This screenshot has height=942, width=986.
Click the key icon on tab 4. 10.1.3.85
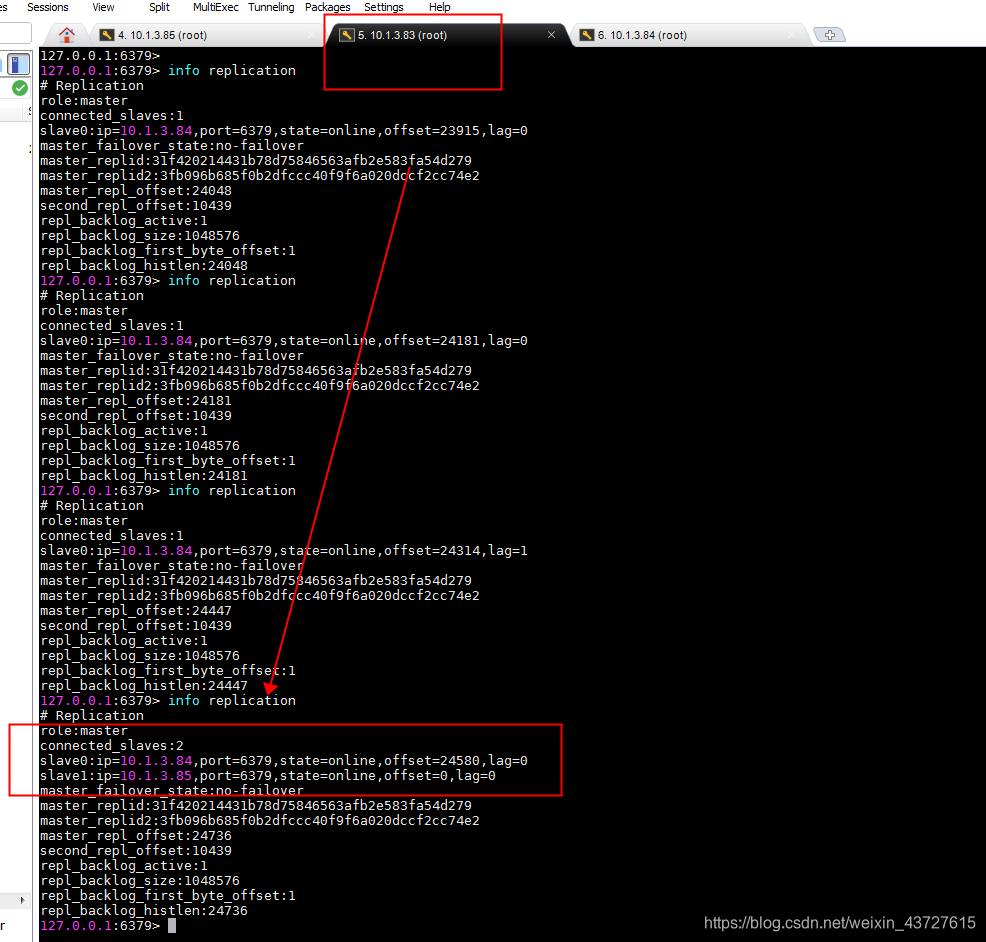(x=107, y=35)
